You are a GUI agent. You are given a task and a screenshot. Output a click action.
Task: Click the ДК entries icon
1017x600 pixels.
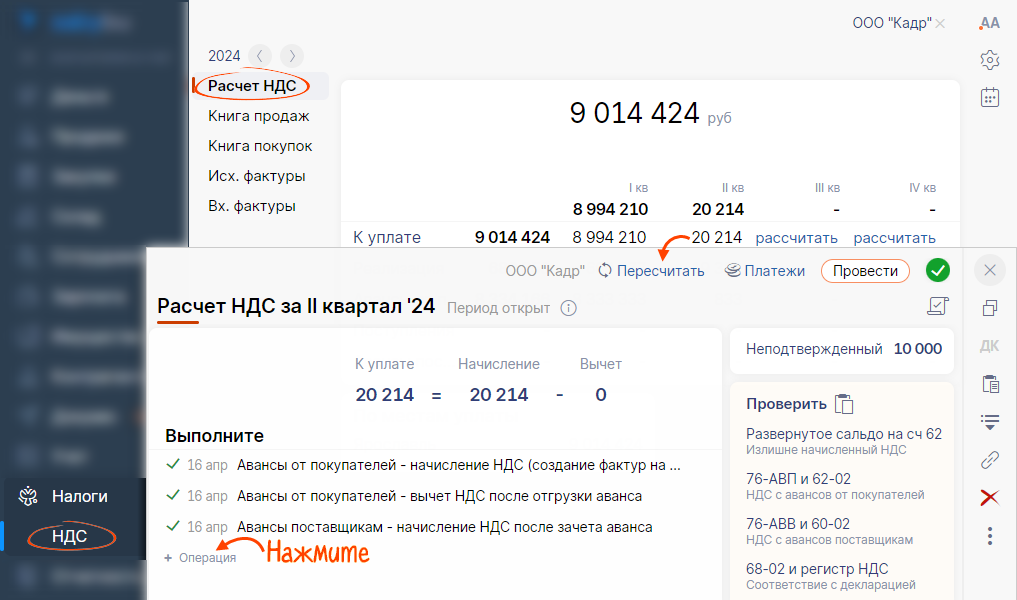coord(989,346)
